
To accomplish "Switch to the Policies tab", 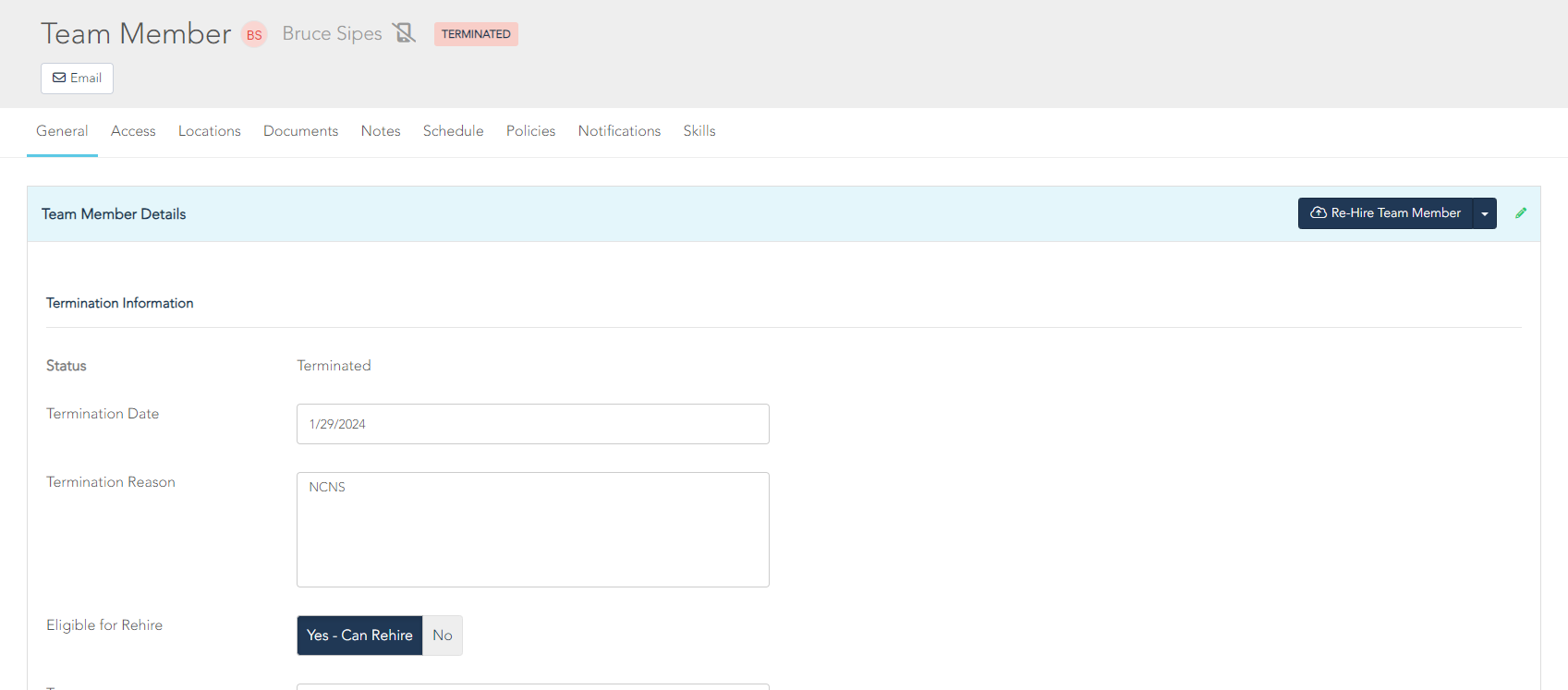I will 531,131.
